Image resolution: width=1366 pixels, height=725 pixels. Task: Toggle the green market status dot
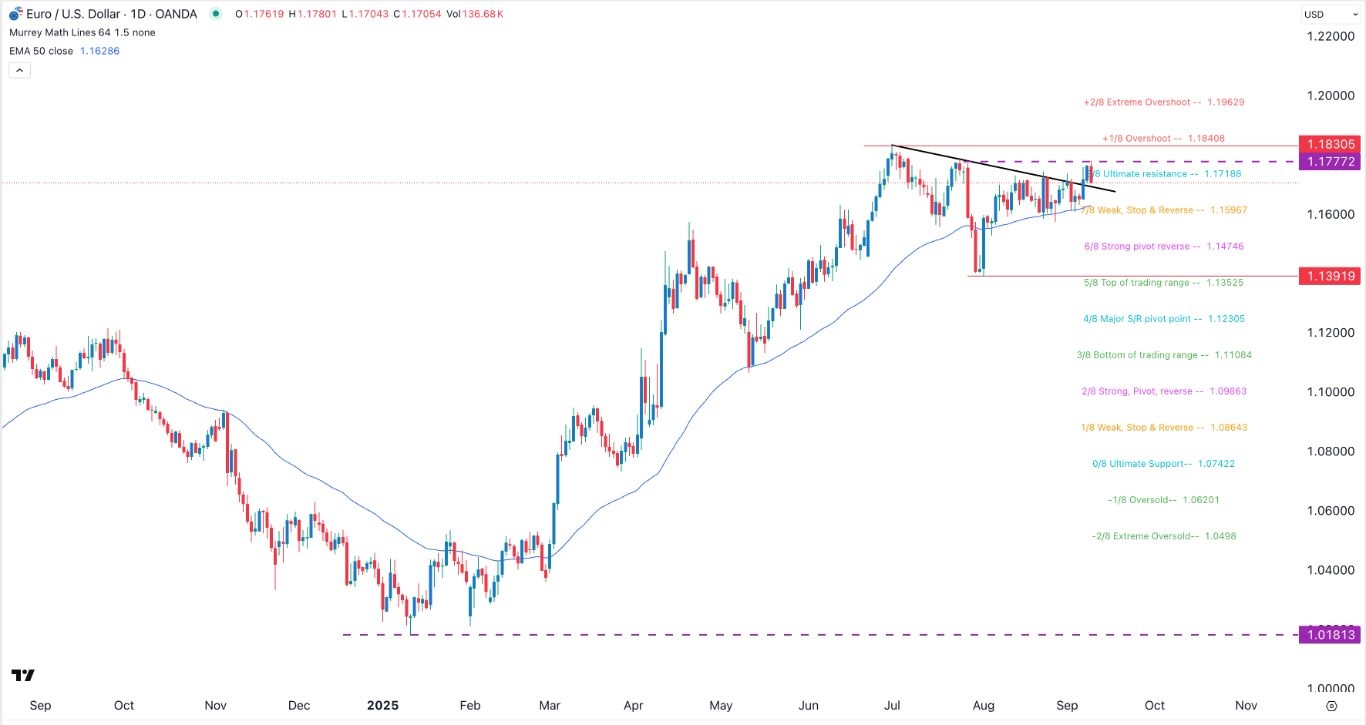pos(213,14)
